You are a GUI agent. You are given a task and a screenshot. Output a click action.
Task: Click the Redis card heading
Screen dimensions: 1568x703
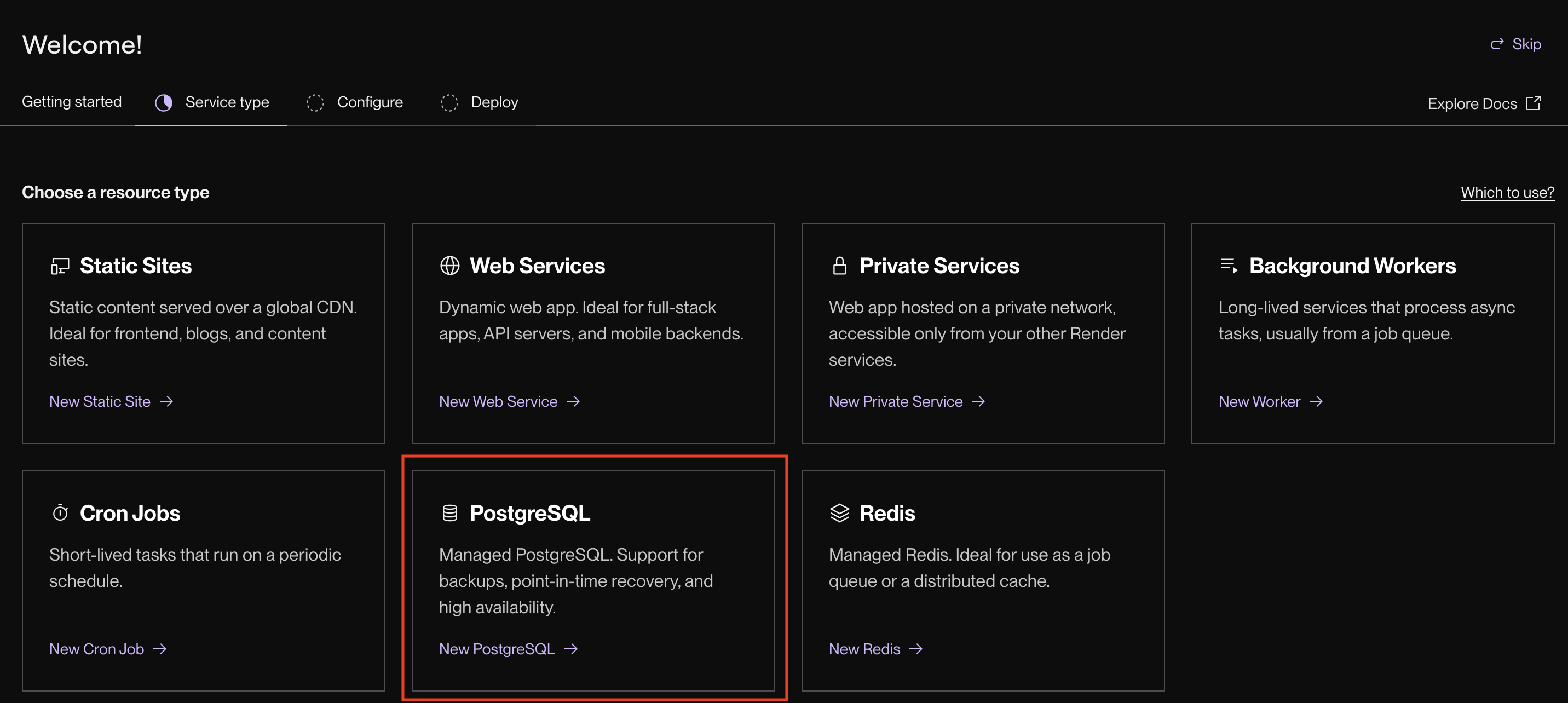(887, 513)
